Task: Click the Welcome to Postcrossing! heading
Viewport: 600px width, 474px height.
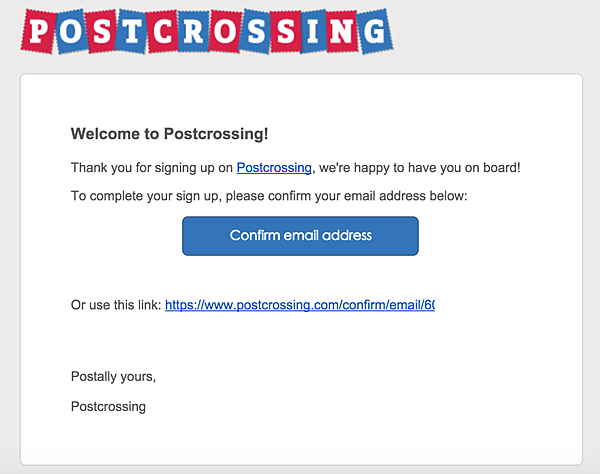Action: tap(170, 134)
